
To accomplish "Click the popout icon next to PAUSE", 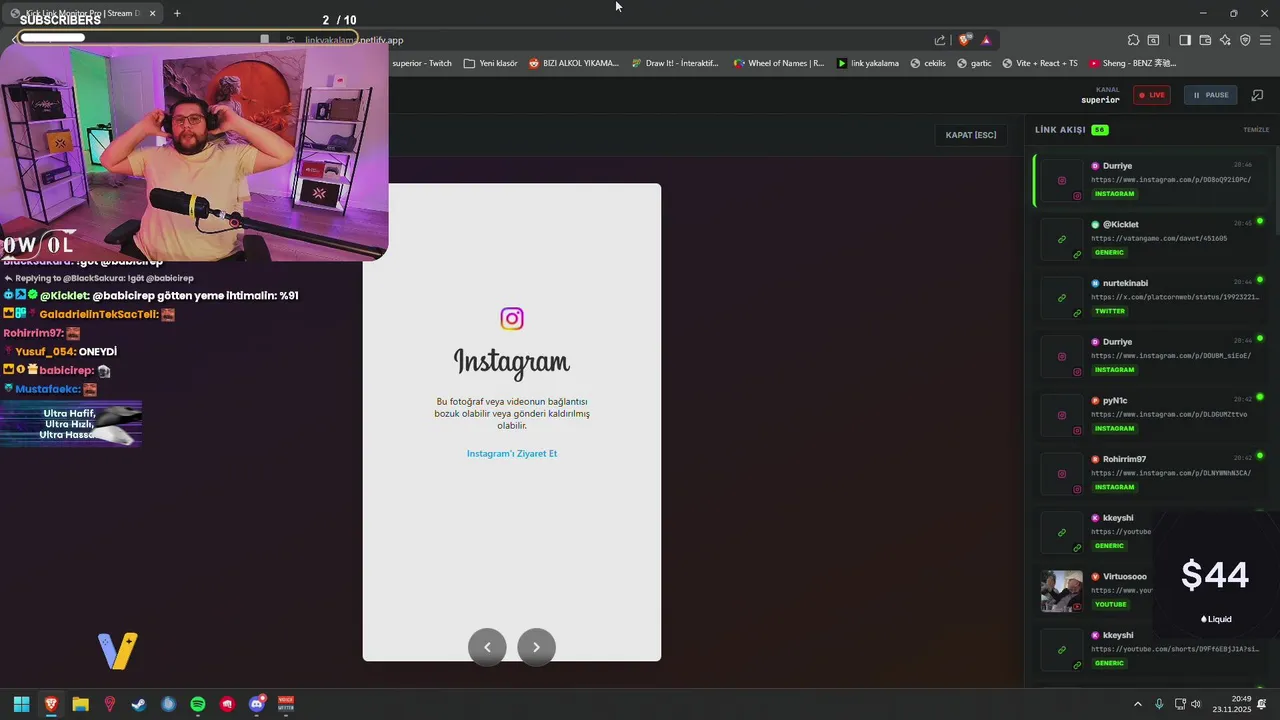I will tap(1258, 95).
